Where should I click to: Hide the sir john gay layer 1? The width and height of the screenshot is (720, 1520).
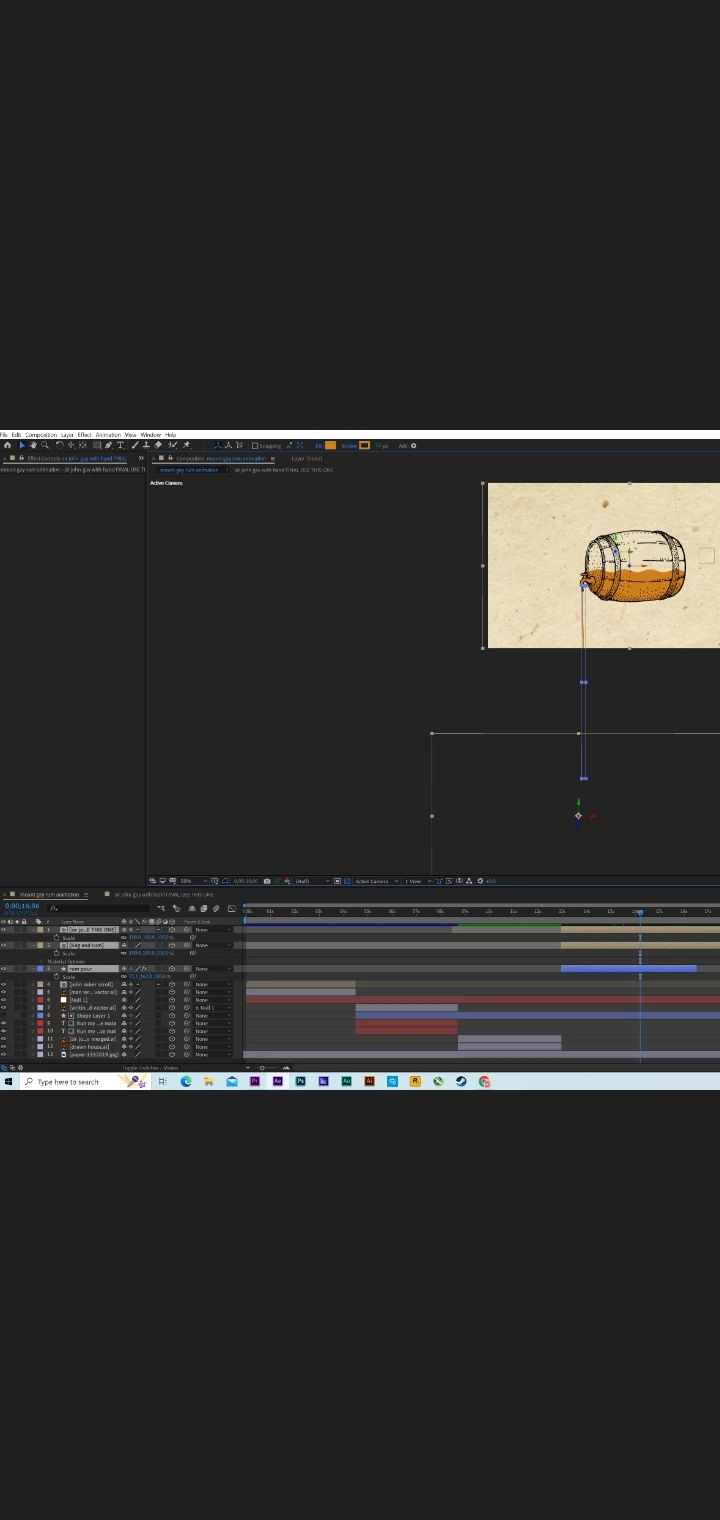pyautogui.click(x=3, y=930)
